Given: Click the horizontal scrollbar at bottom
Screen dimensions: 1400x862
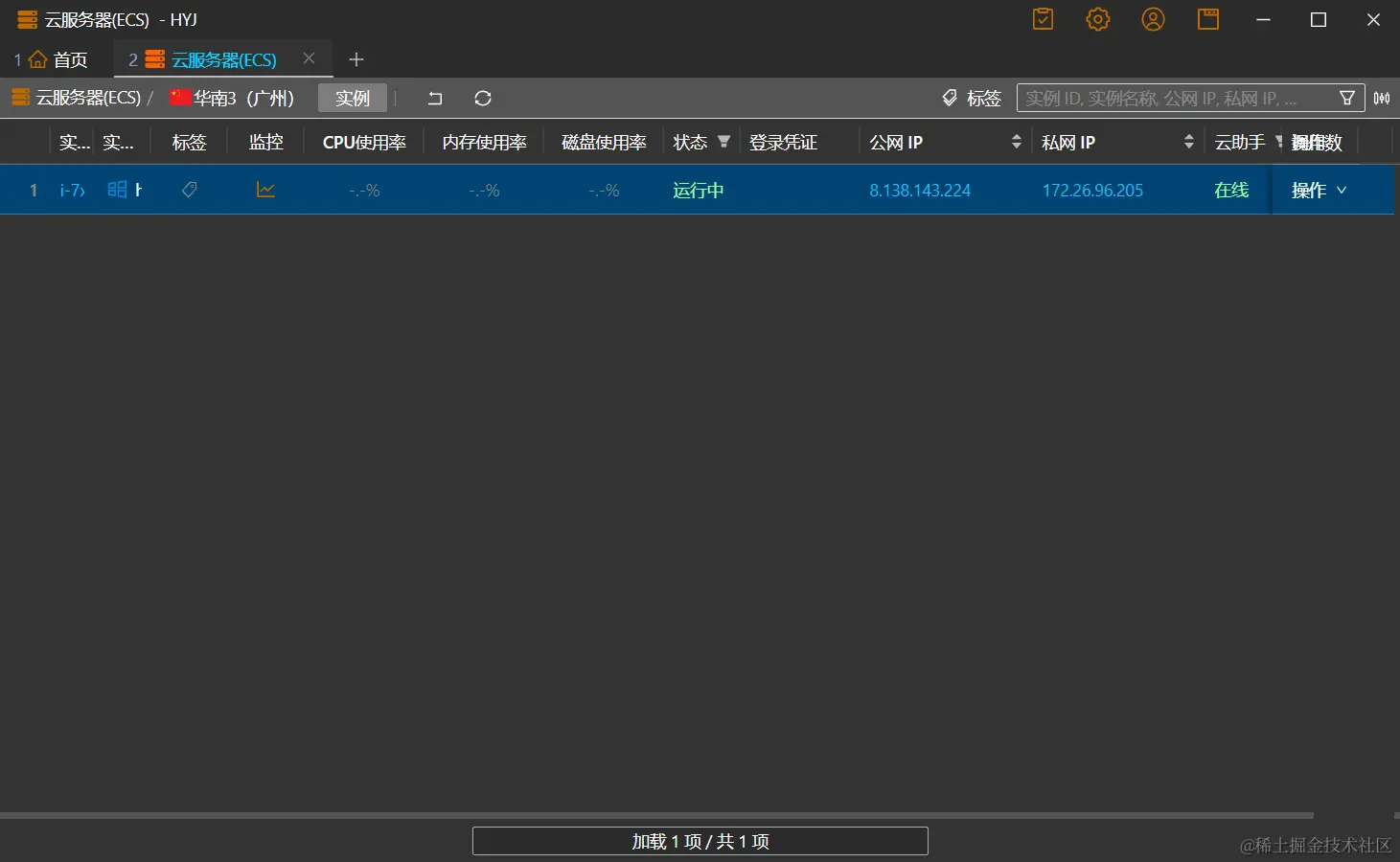Looking at the screenshot, I should 656,816.
